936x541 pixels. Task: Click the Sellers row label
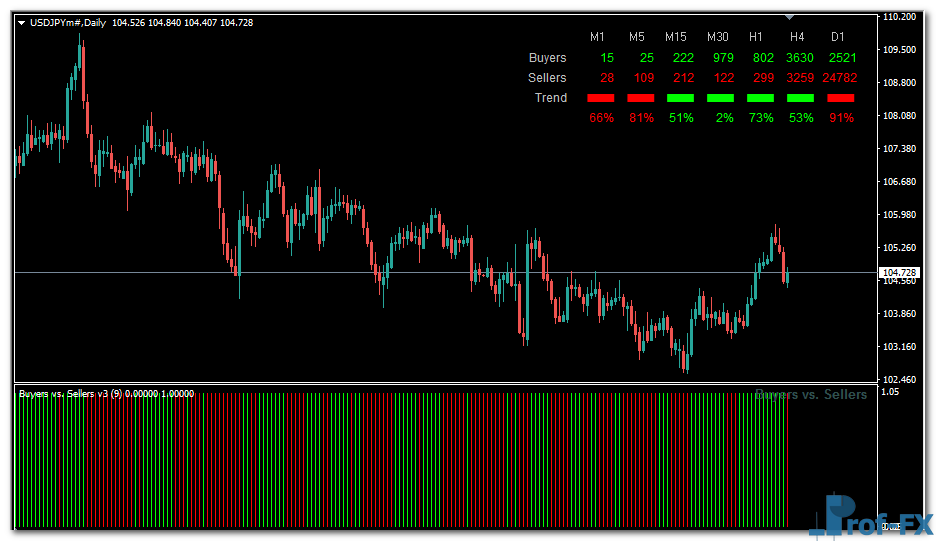[x=547, y=78]
